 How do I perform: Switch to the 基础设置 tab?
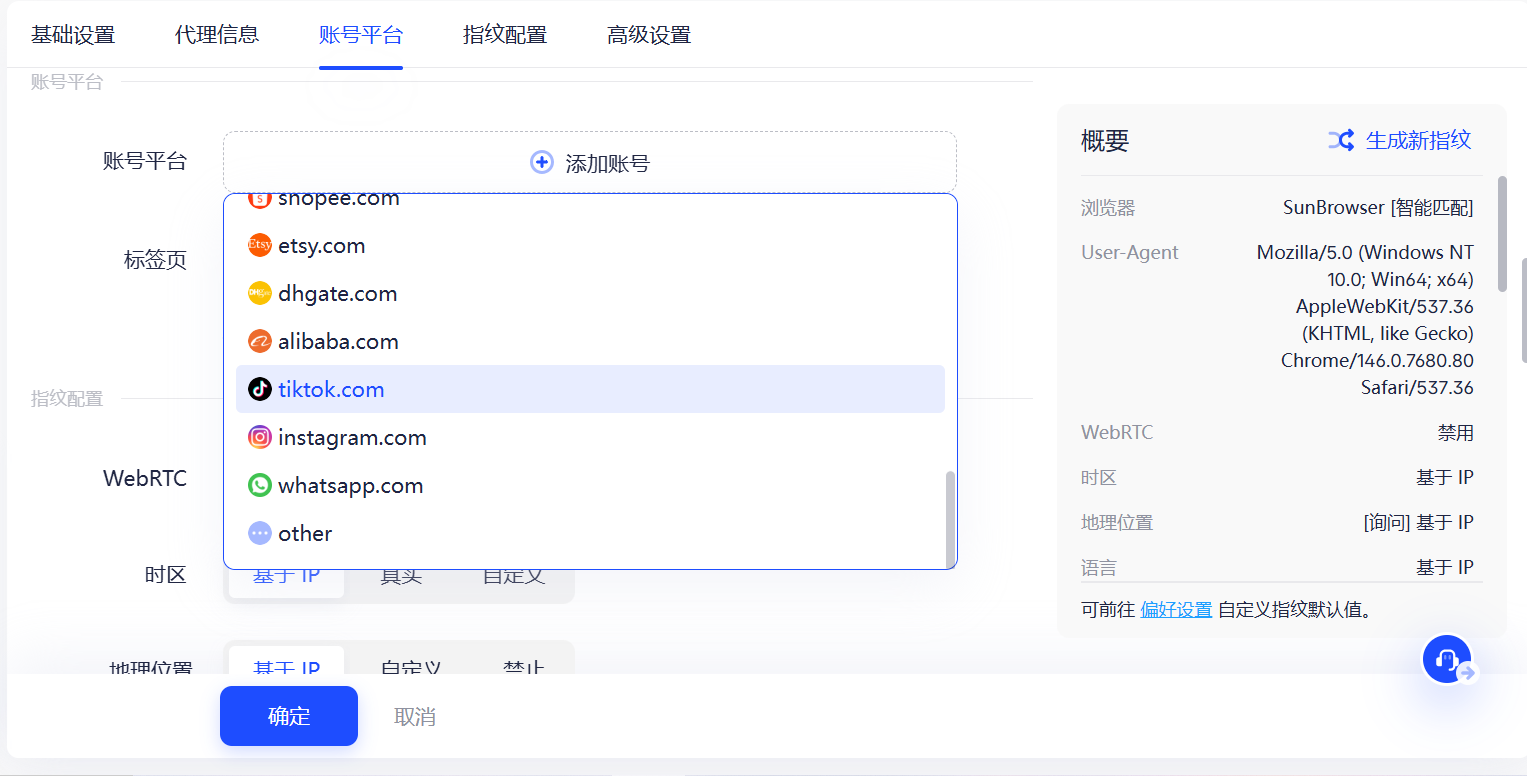73,35
